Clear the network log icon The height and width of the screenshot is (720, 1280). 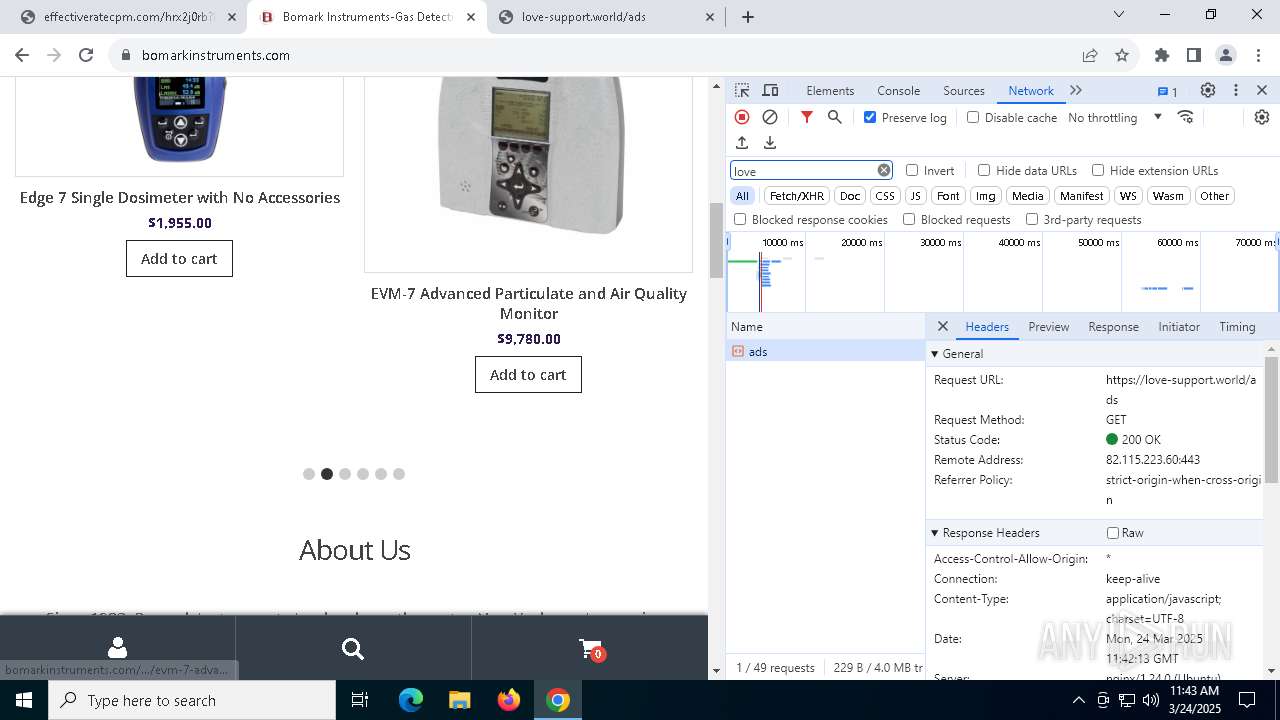tap(770, 117)
